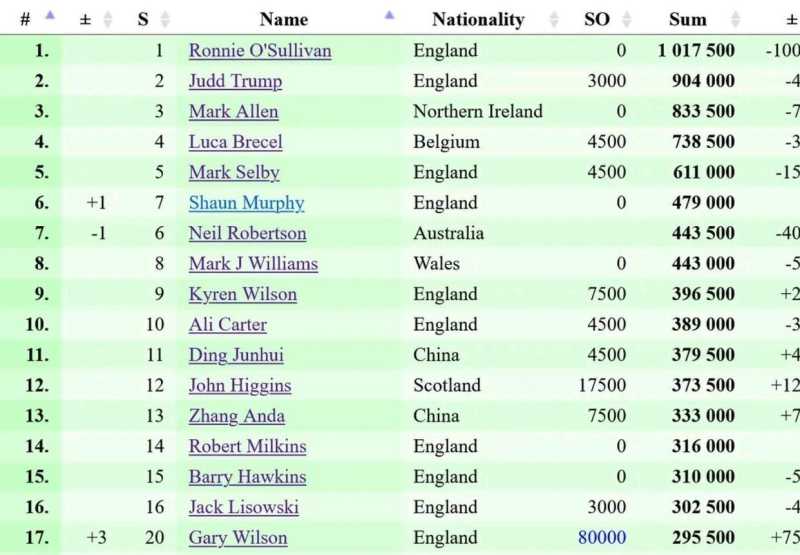This screenshot has width=800, height=555.
Task: Click Gary Wilson's 80000 SO value
Action: (601, 538)
